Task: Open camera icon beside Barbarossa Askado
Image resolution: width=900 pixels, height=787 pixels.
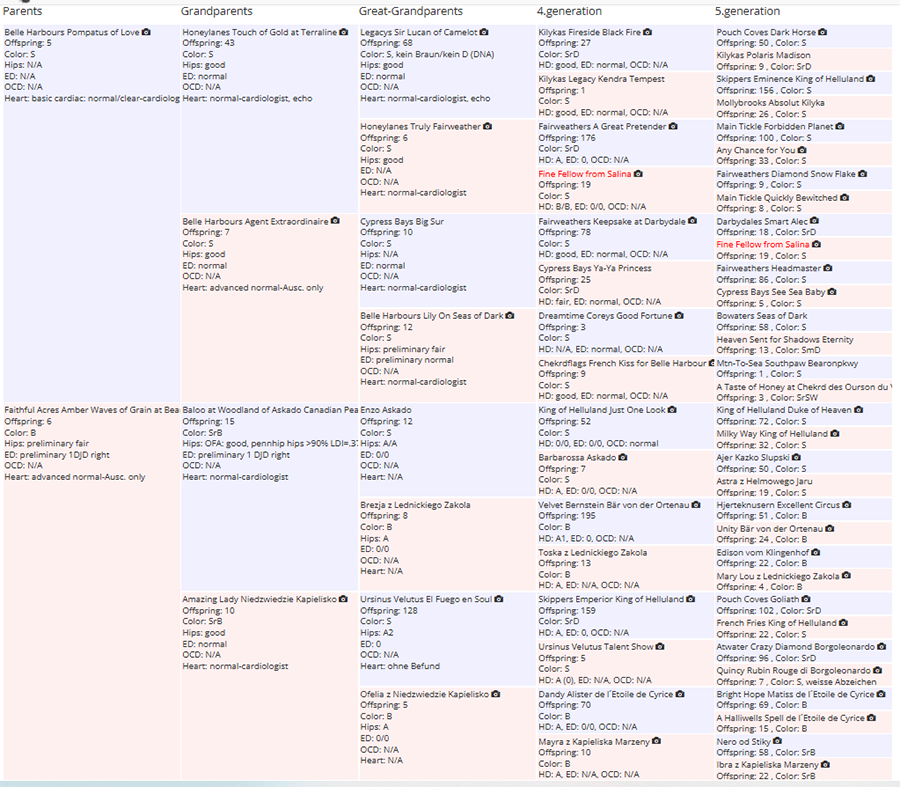Action: 623,458
